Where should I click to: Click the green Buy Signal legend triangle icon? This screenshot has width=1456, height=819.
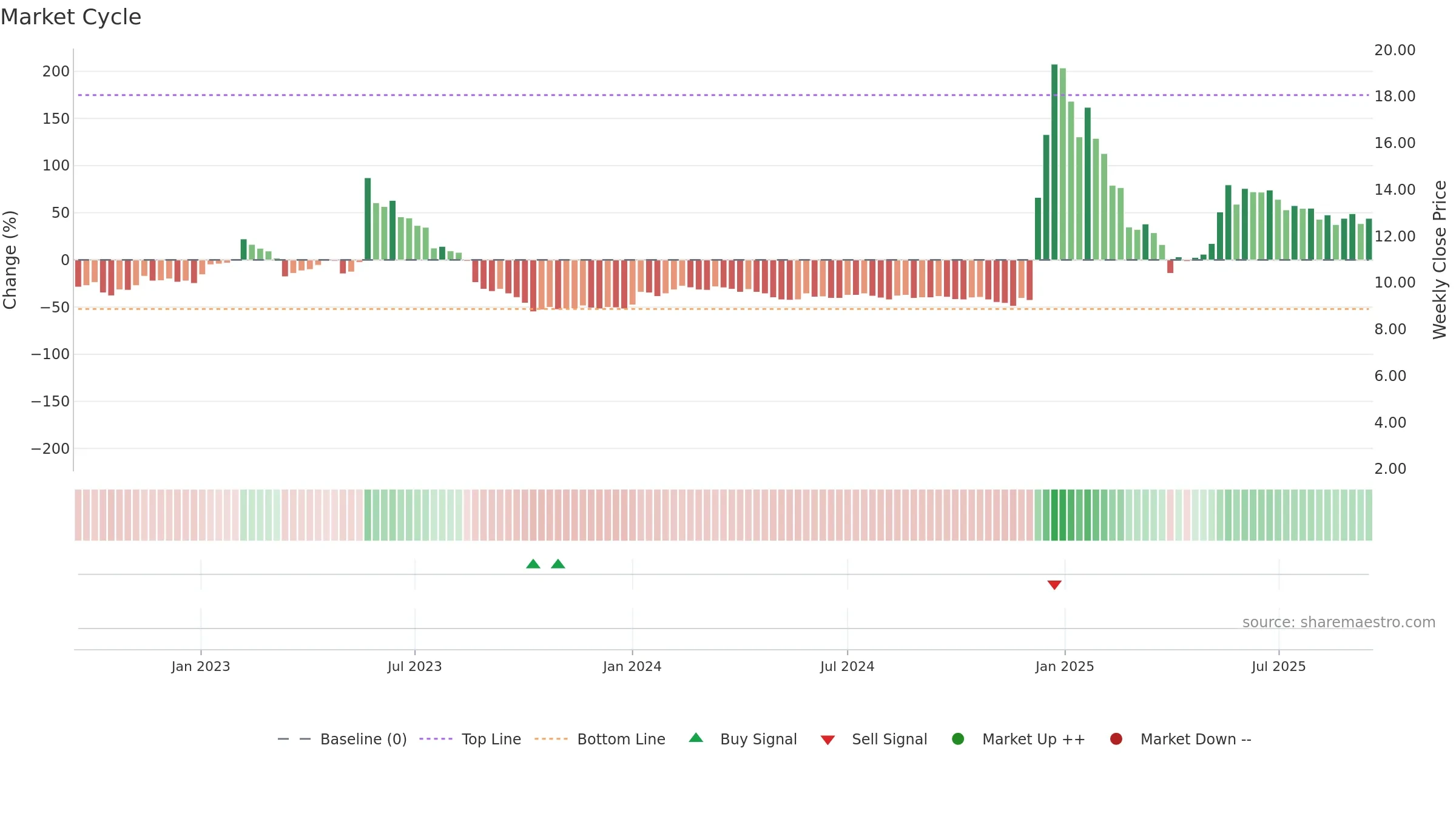click(696, 738)
